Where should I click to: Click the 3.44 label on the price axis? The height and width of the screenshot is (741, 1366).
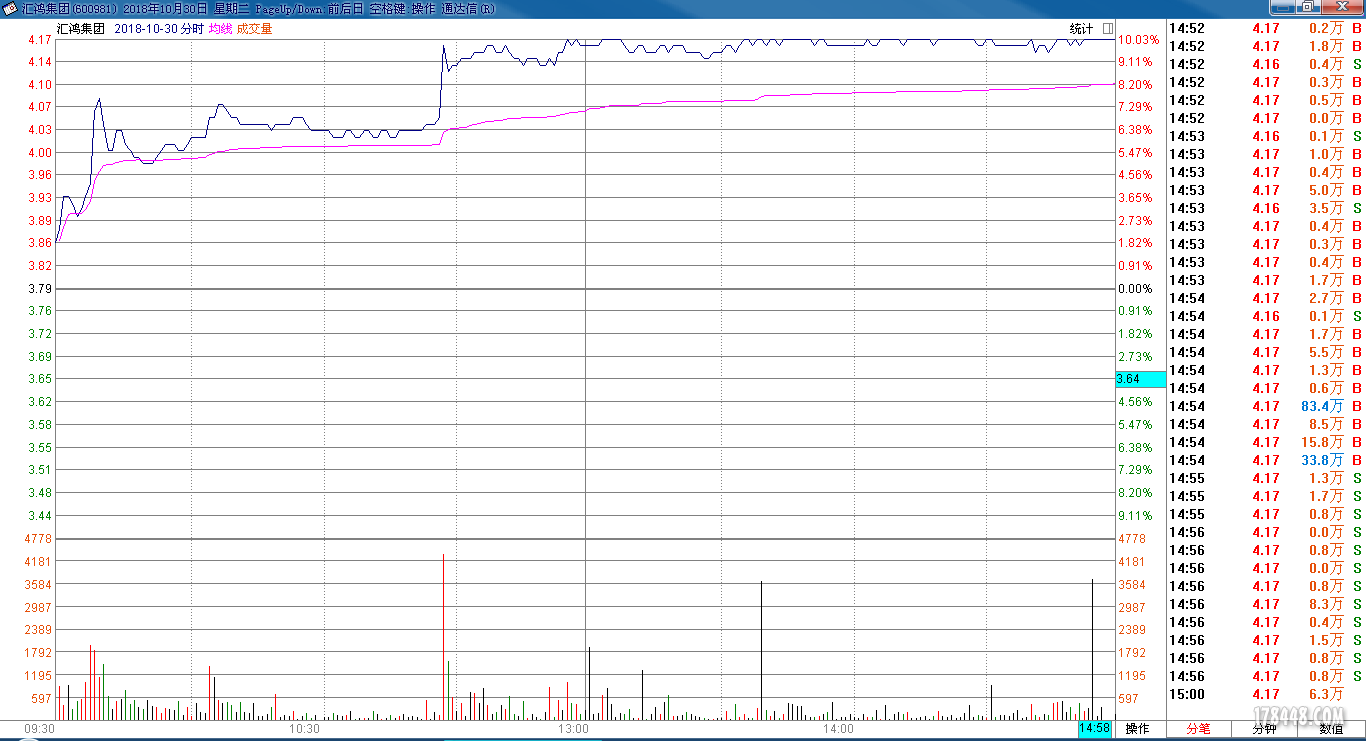(x=40, y=516)
